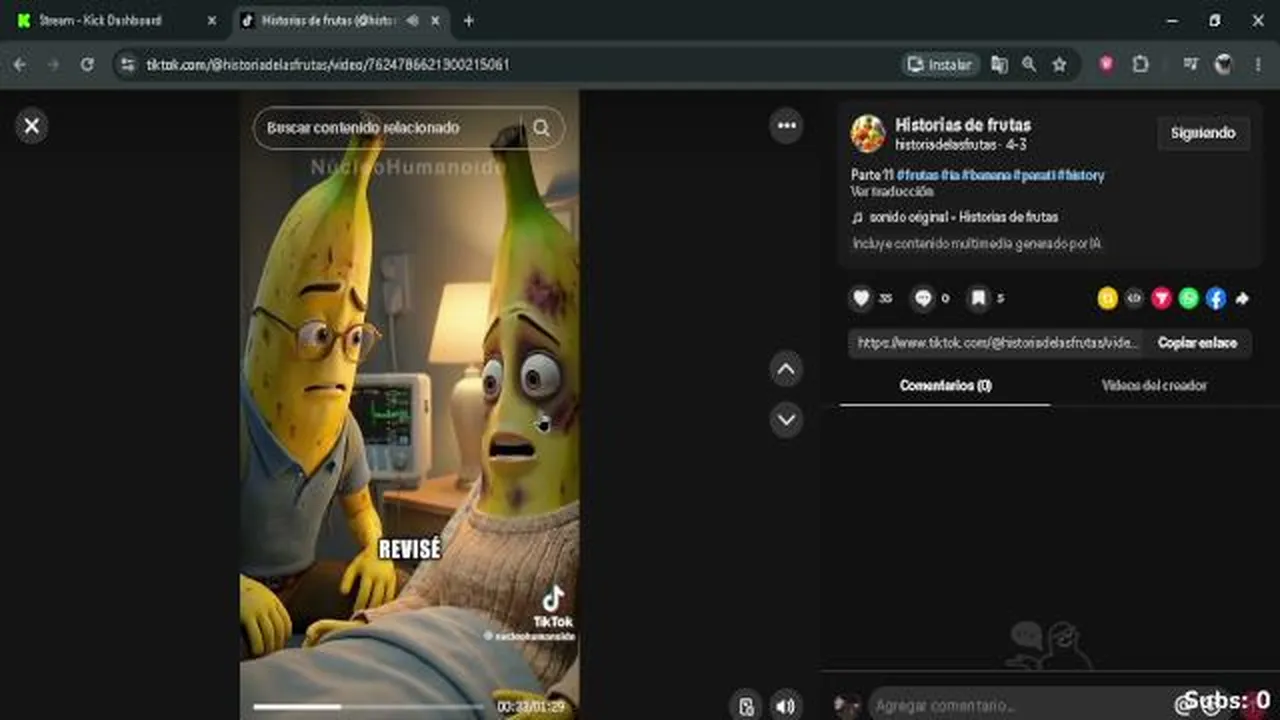Image resolution: width=1280 pixels, height=720 pixels.
Task: Go to the previous video with up arrow
Action: point(786,370)
